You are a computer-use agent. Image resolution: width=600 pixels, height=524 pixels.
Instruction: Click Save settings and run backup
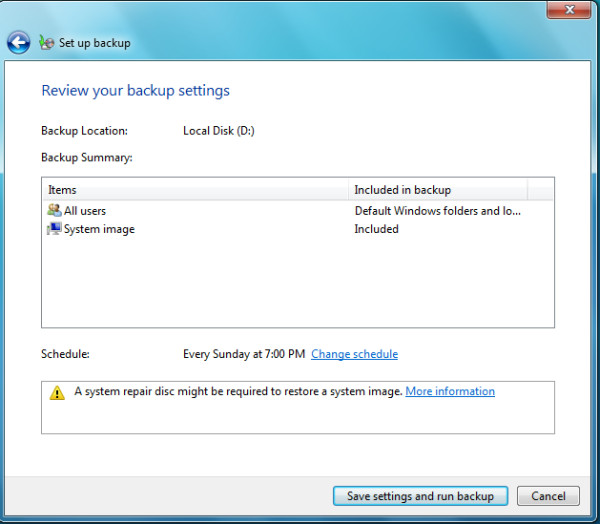[x=420, y=496]
